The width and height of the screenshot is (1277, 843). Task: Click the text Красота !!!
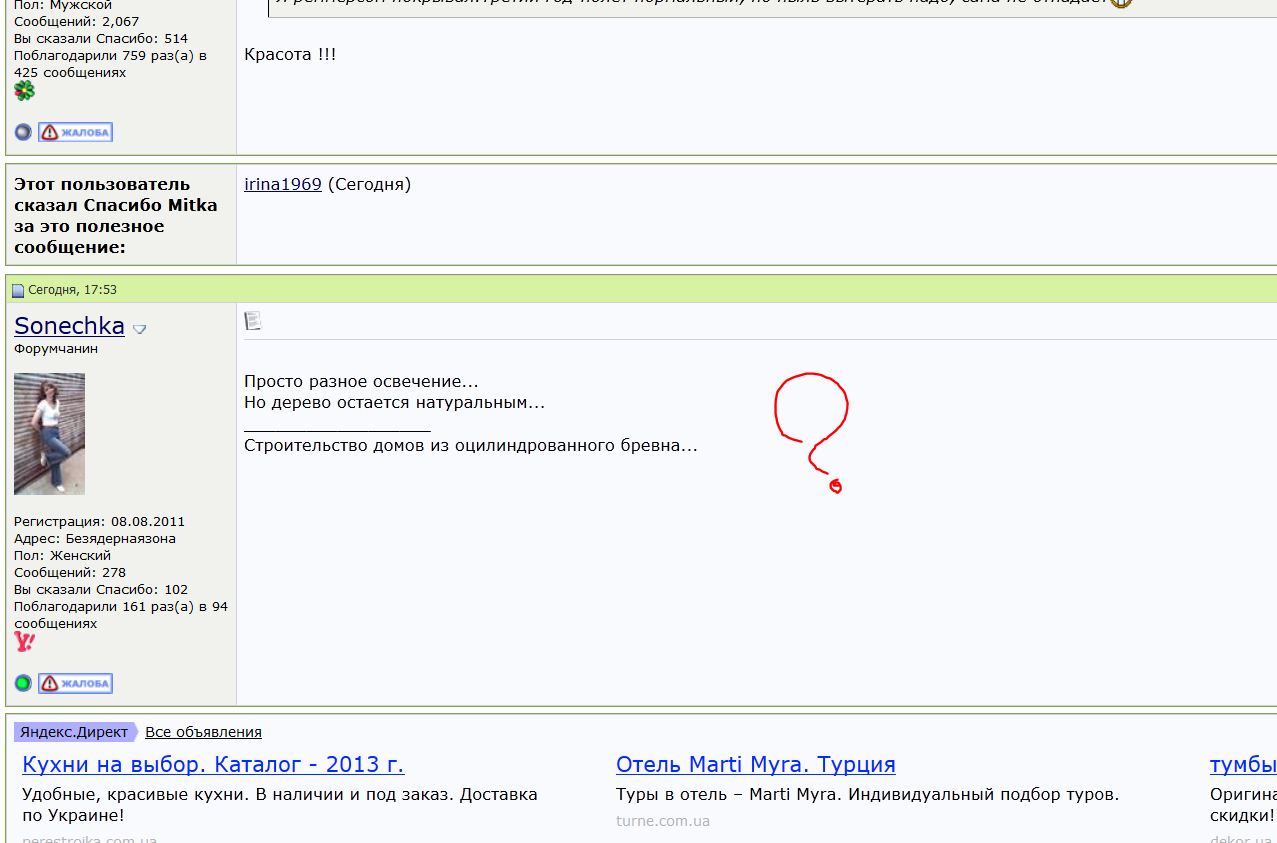(x=290, y=54)
